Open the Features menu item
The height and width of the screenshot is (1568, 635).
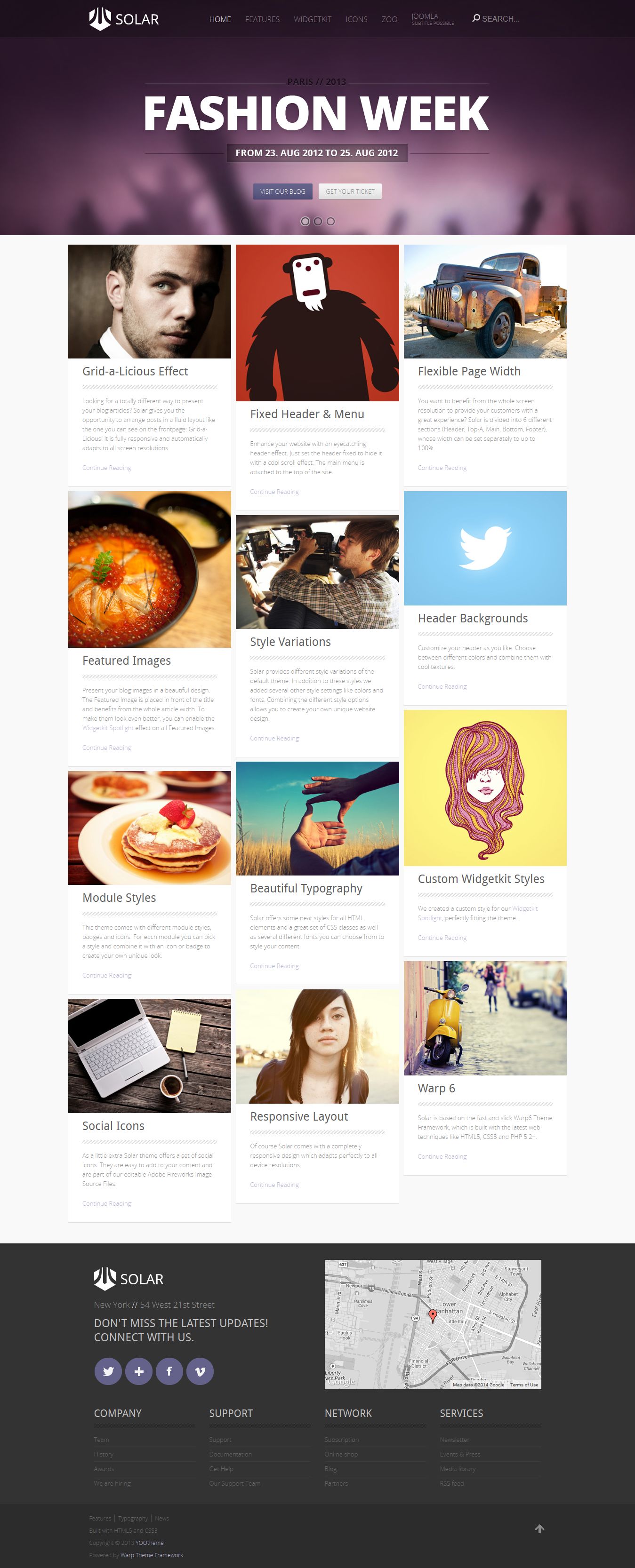(262, 19)
